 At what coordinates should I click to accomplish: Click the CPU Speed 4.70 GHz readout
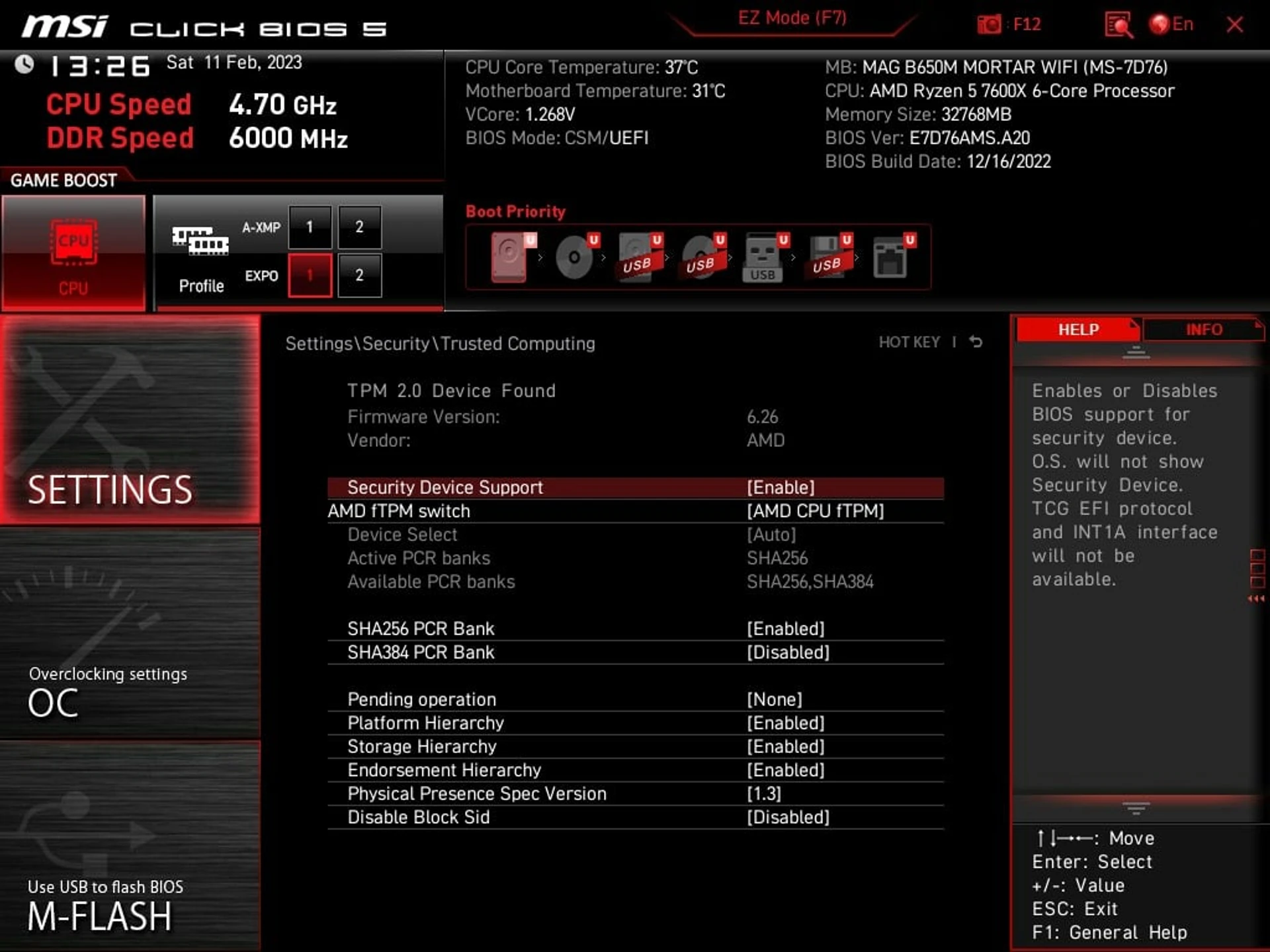coord(282,105)
